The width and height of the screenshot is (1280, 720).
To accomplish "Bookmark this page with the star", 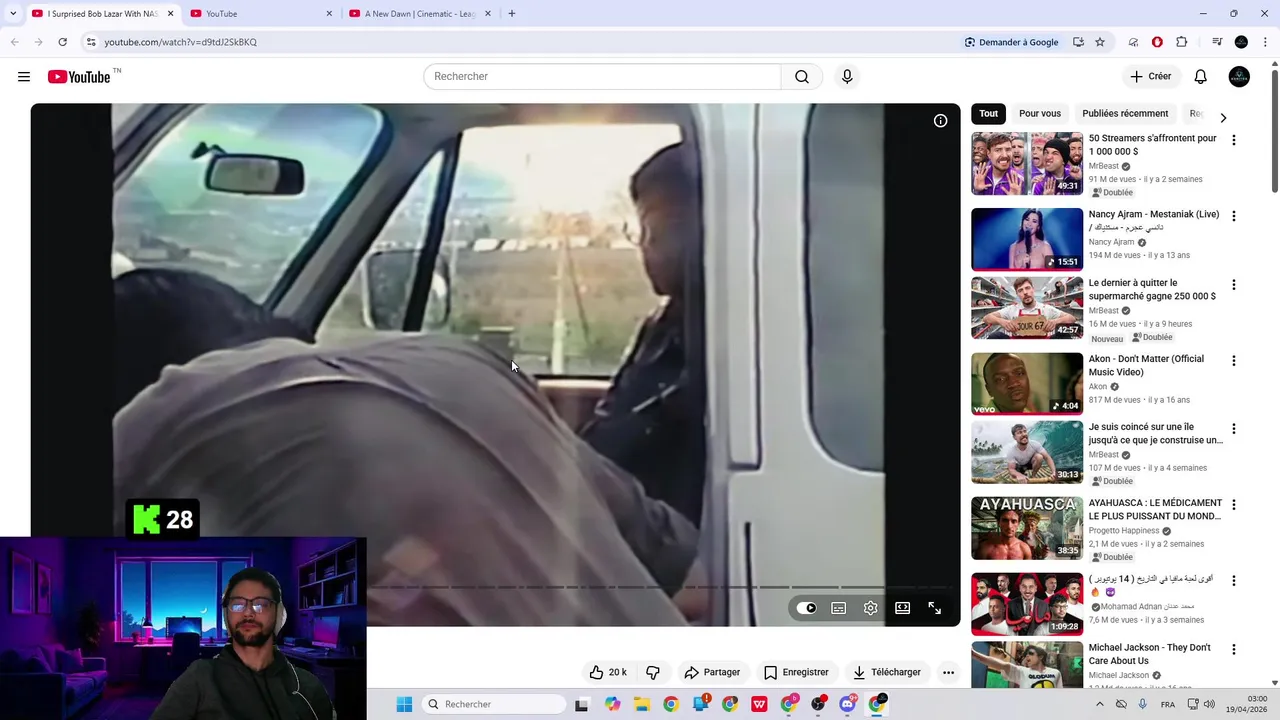I will click(x=1100, y=42).
